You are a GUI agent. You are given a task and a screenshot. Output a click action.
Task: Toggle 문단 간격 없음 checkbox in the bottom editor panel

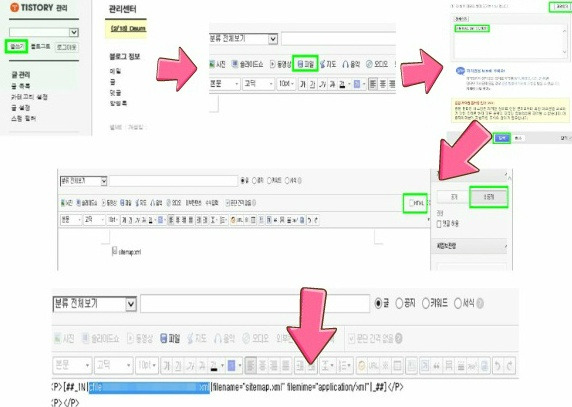coord(352,338)
